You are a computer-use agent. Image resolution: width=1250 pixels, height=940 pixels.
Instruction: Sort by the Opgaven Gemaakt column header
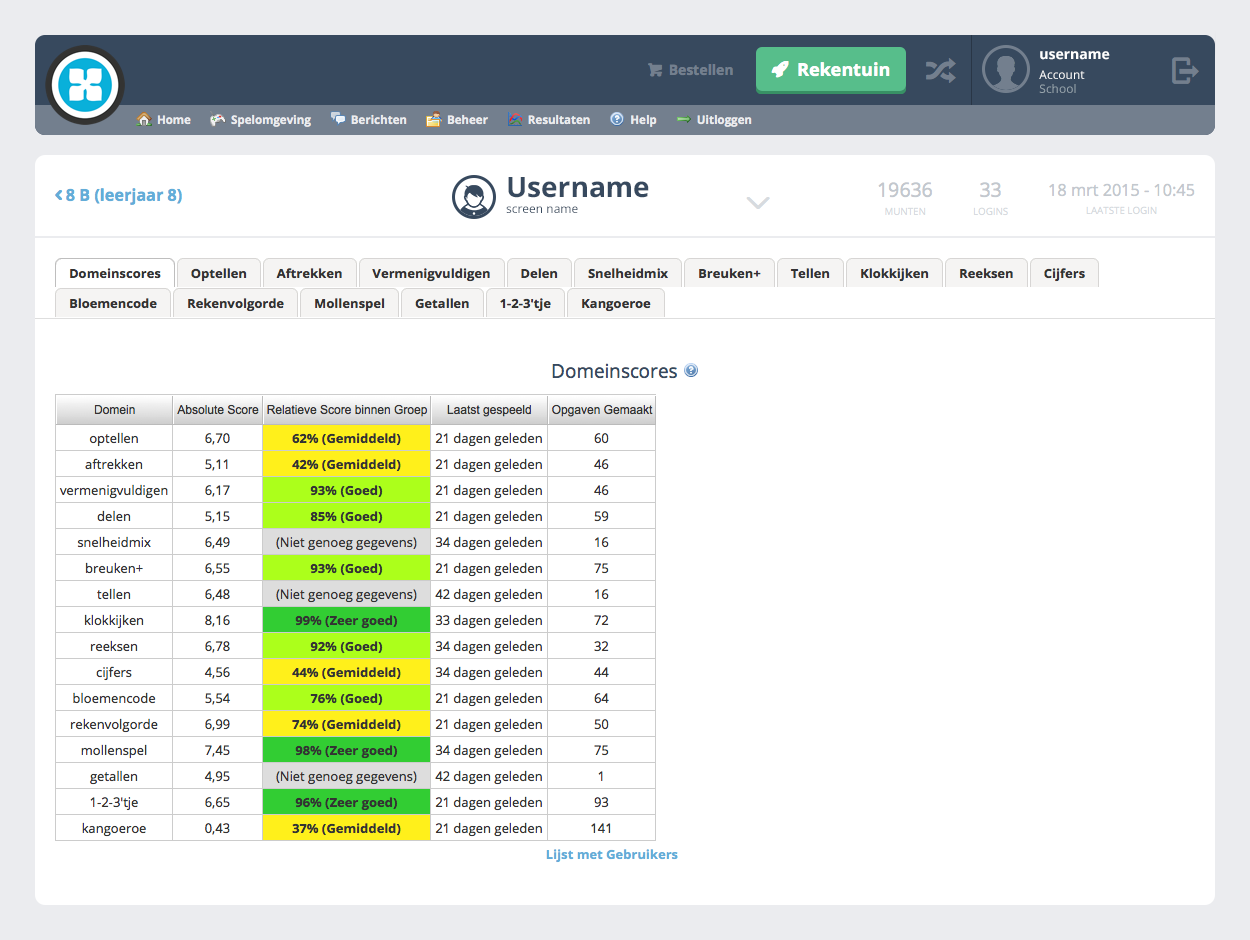tap(602, 410)
